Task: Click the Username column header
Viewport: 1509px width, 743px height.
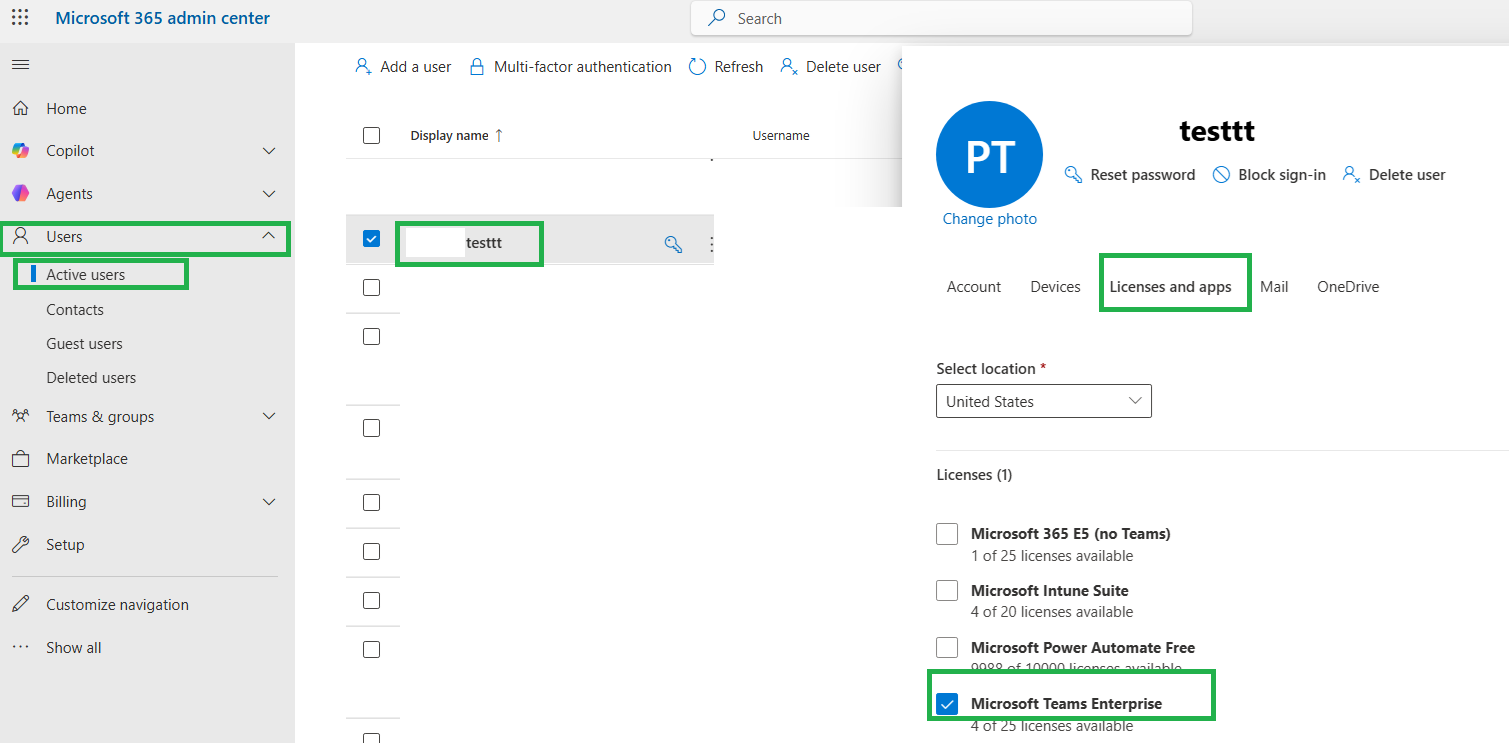Action: point(781,135)
